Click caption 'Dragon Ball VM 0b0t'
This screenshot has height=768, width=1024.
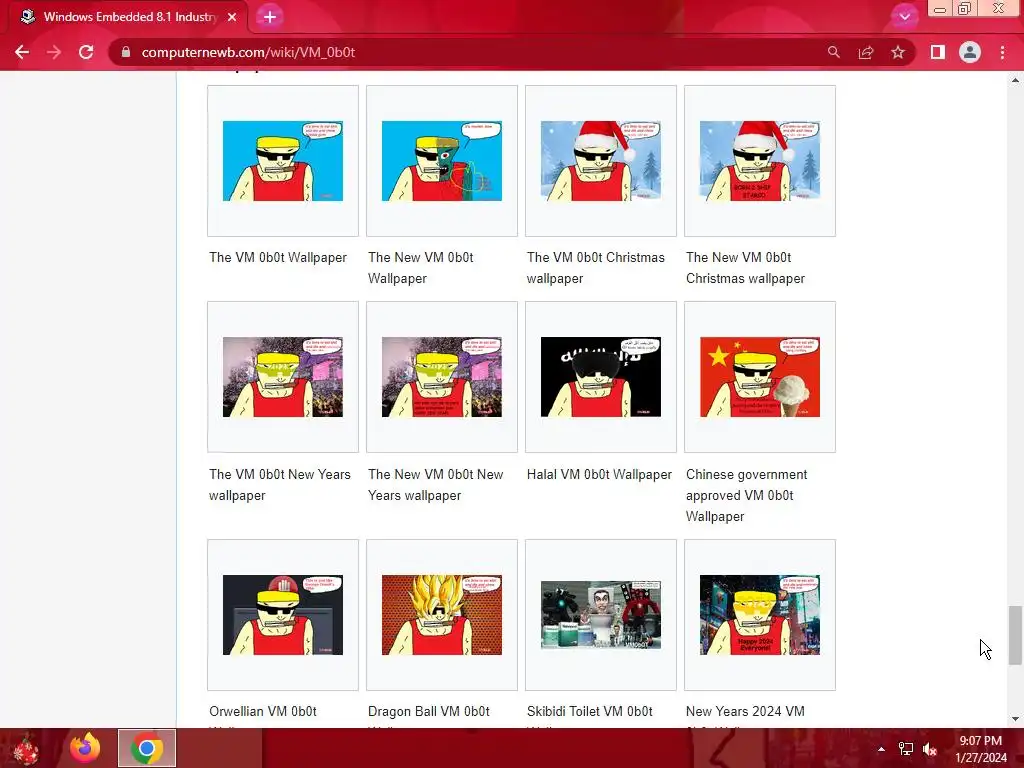428,711
